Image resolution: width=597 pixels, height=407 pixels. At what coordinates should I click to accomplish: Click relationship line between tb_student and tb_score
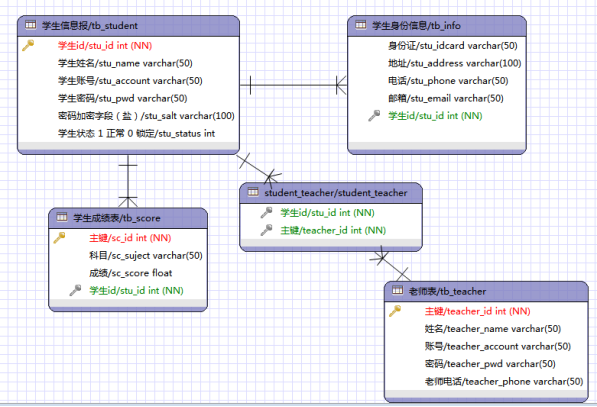pyautogui.click(x=128, y=181)
